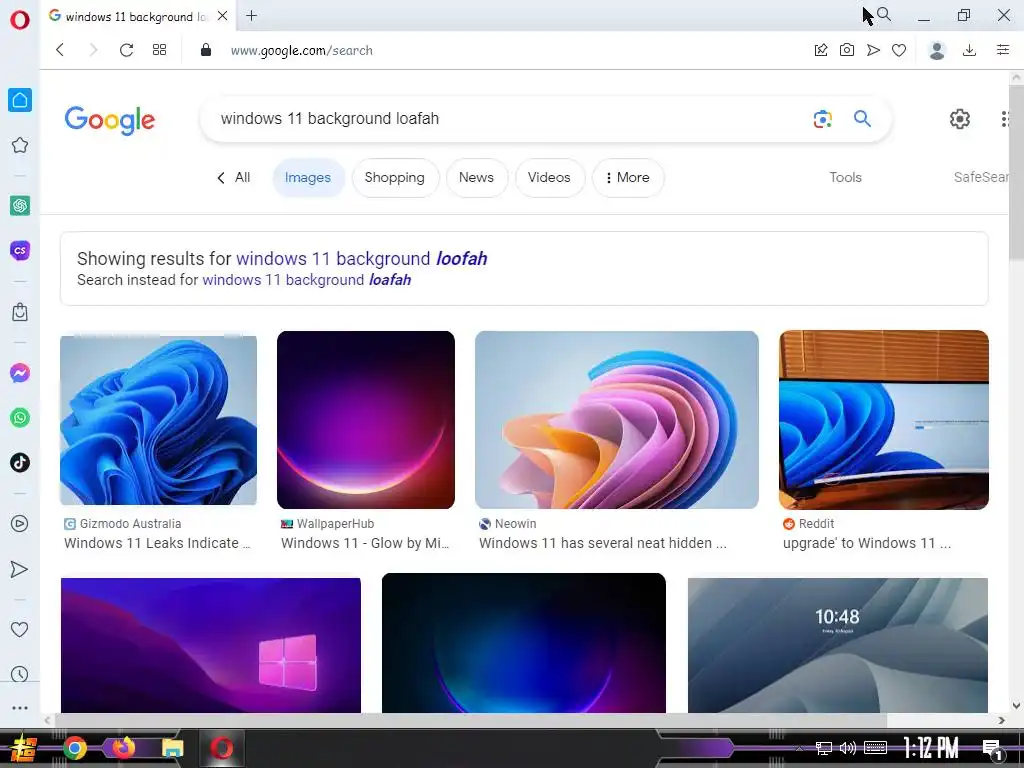Switch to Shopping results

(394, 178)
